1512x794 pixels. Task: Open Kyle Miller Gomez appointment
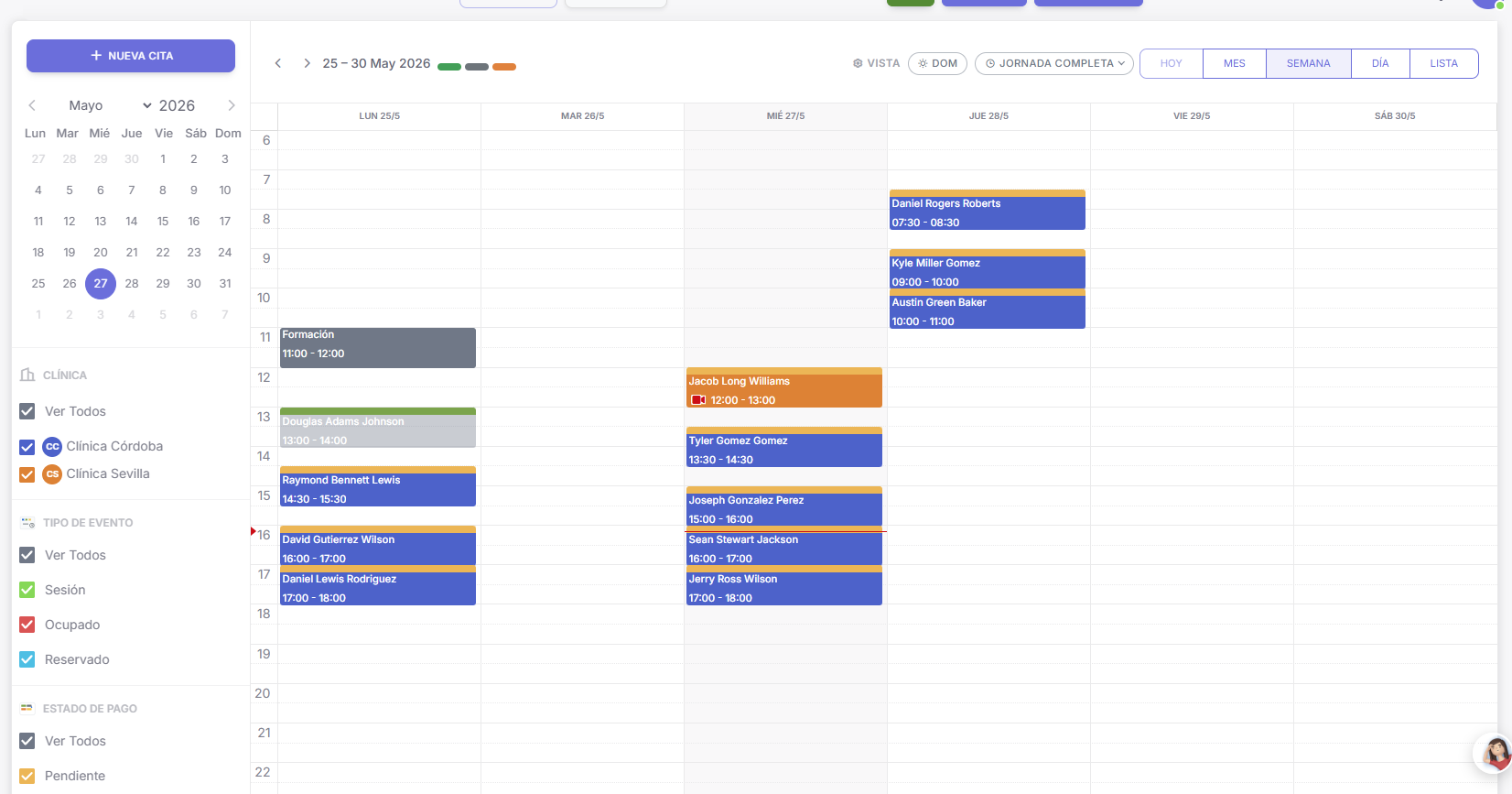(x=988, y=269)
